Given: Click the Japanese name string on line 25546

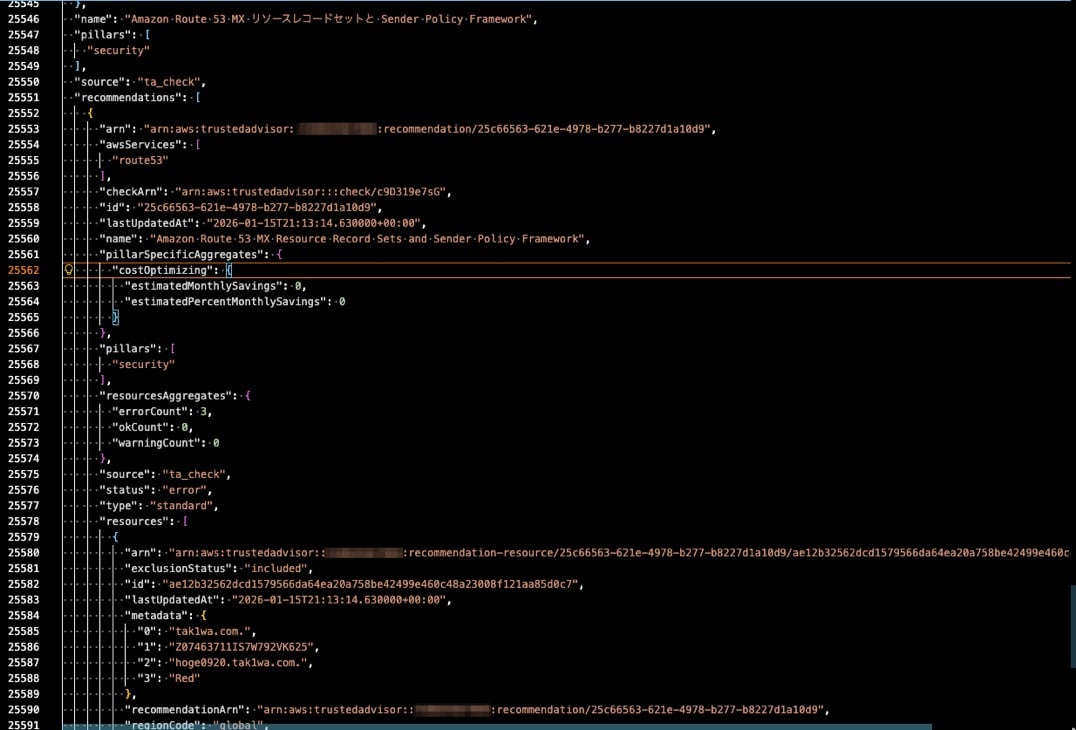Looking at the screenshot, I should coord(327,19).
